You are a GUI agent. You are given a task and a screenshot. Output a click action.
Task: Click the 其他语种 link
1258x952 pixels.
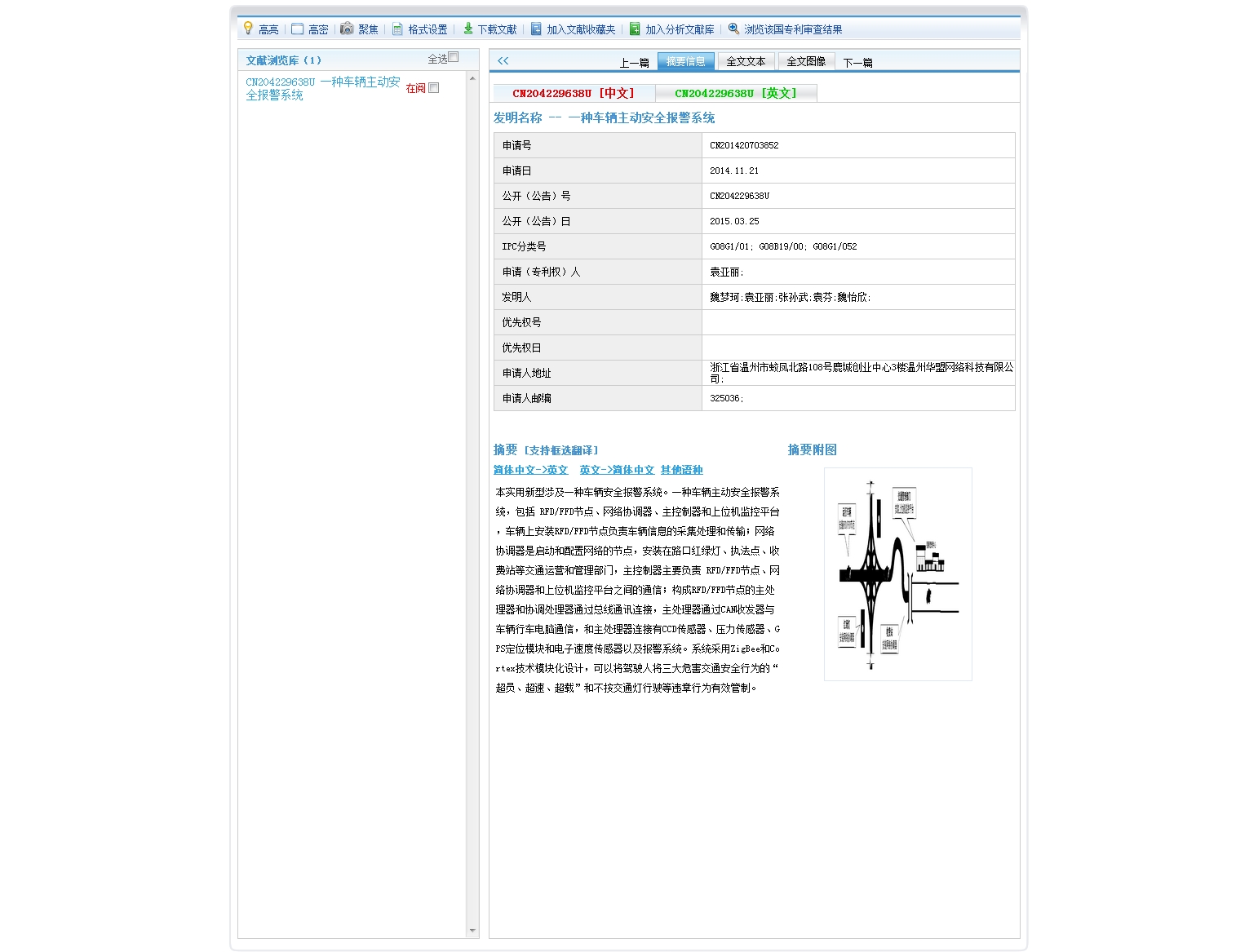pos(681,470)
